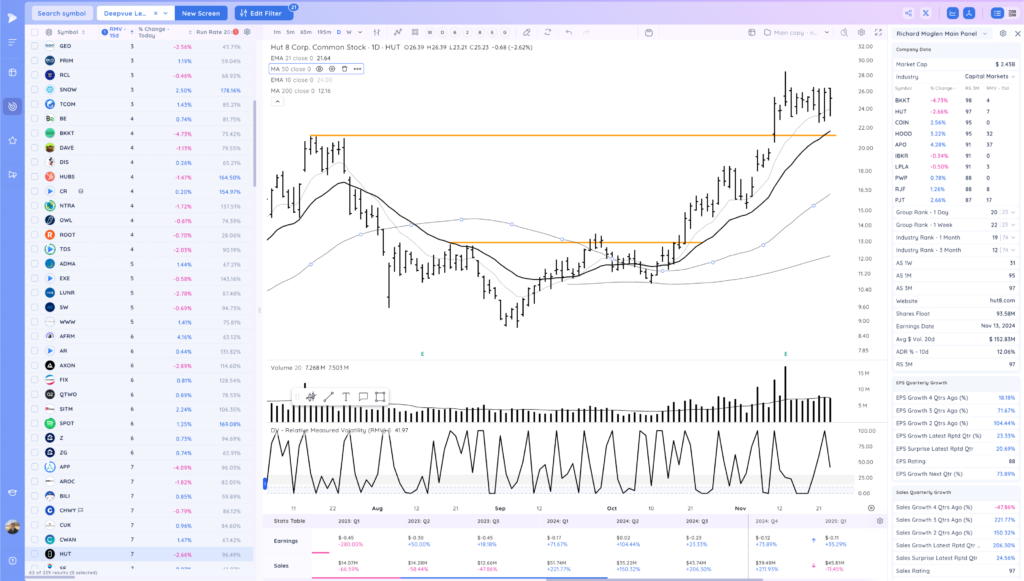Open the Edit Filter button
The image size is (1024, 581).
pyautogui.click(x=261, y=13)
